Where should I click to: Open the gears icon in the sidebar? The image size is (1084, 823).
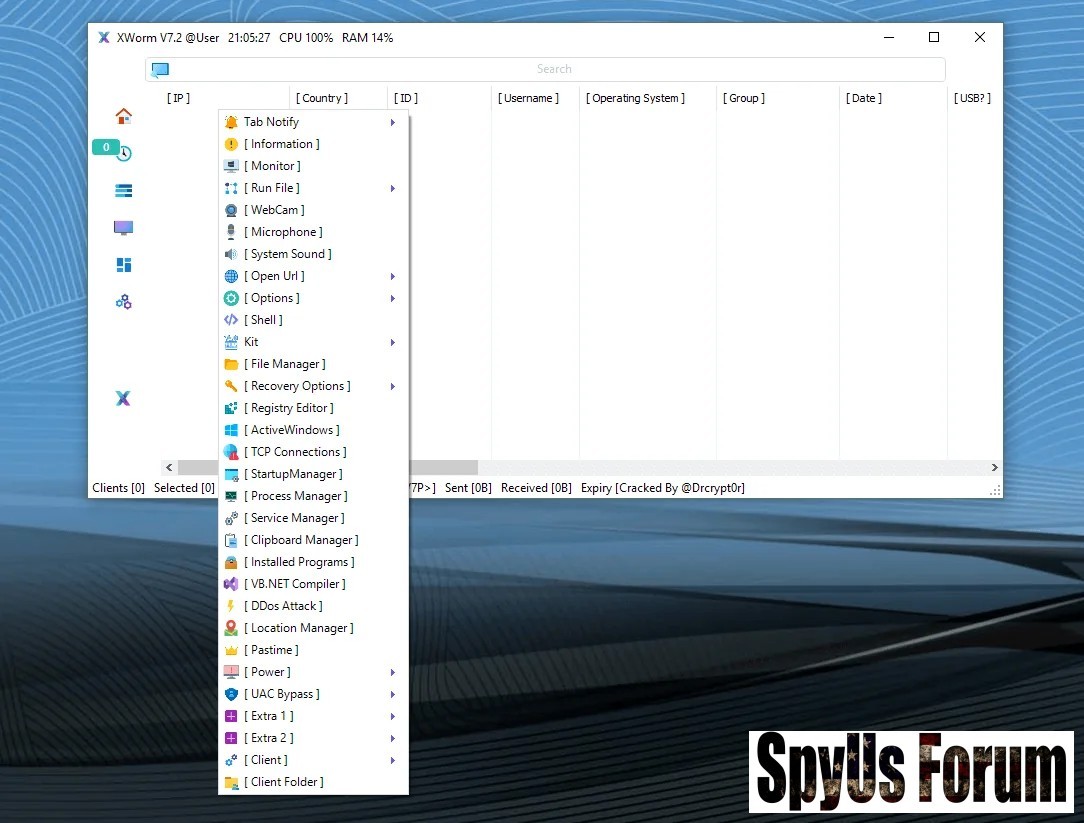pos(123,302)
